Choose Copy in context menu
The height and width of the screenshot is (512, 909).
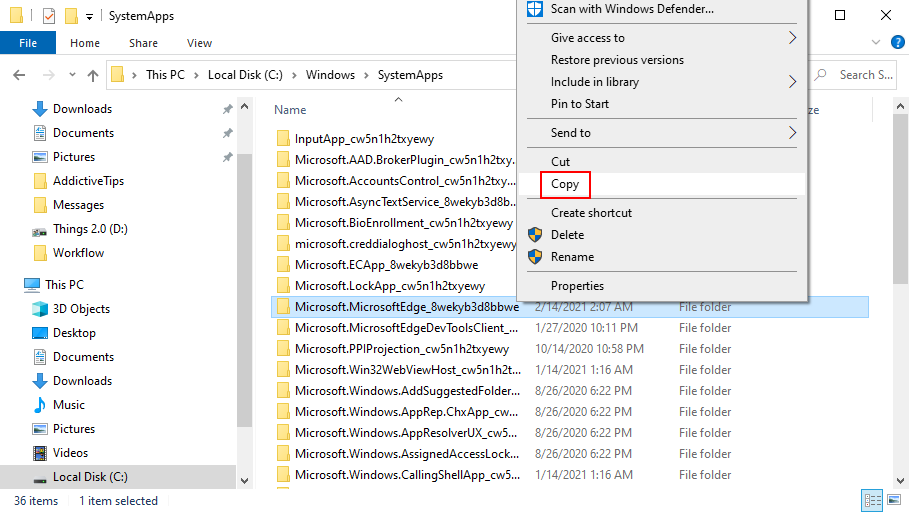coord(662,184)
